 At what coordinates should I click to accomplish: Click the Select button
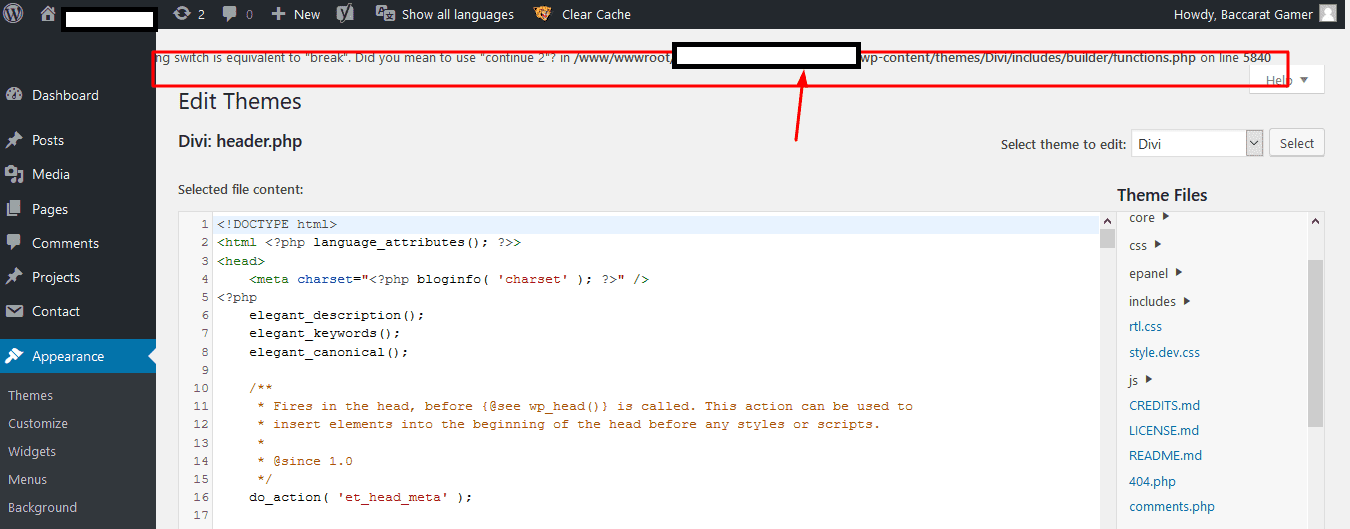tap(1297, 143)
